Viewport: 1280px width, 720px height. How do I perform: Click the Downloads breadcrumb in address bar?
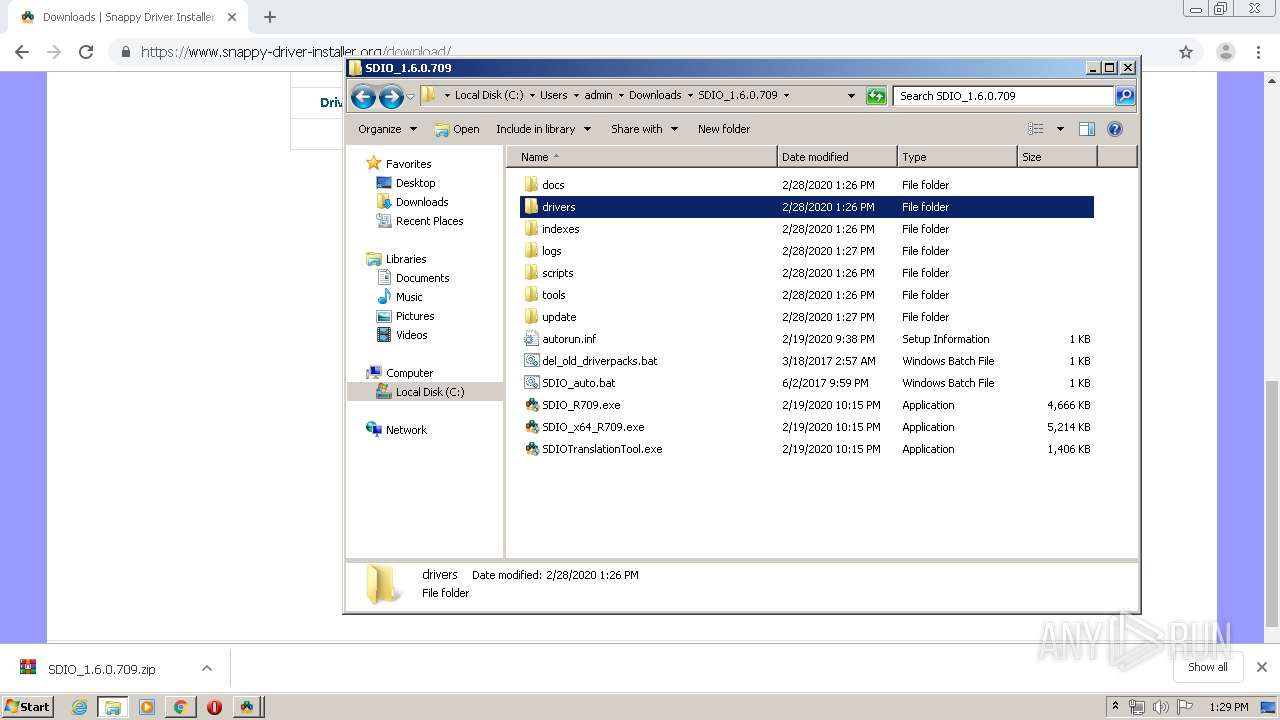tap(654, 96)
